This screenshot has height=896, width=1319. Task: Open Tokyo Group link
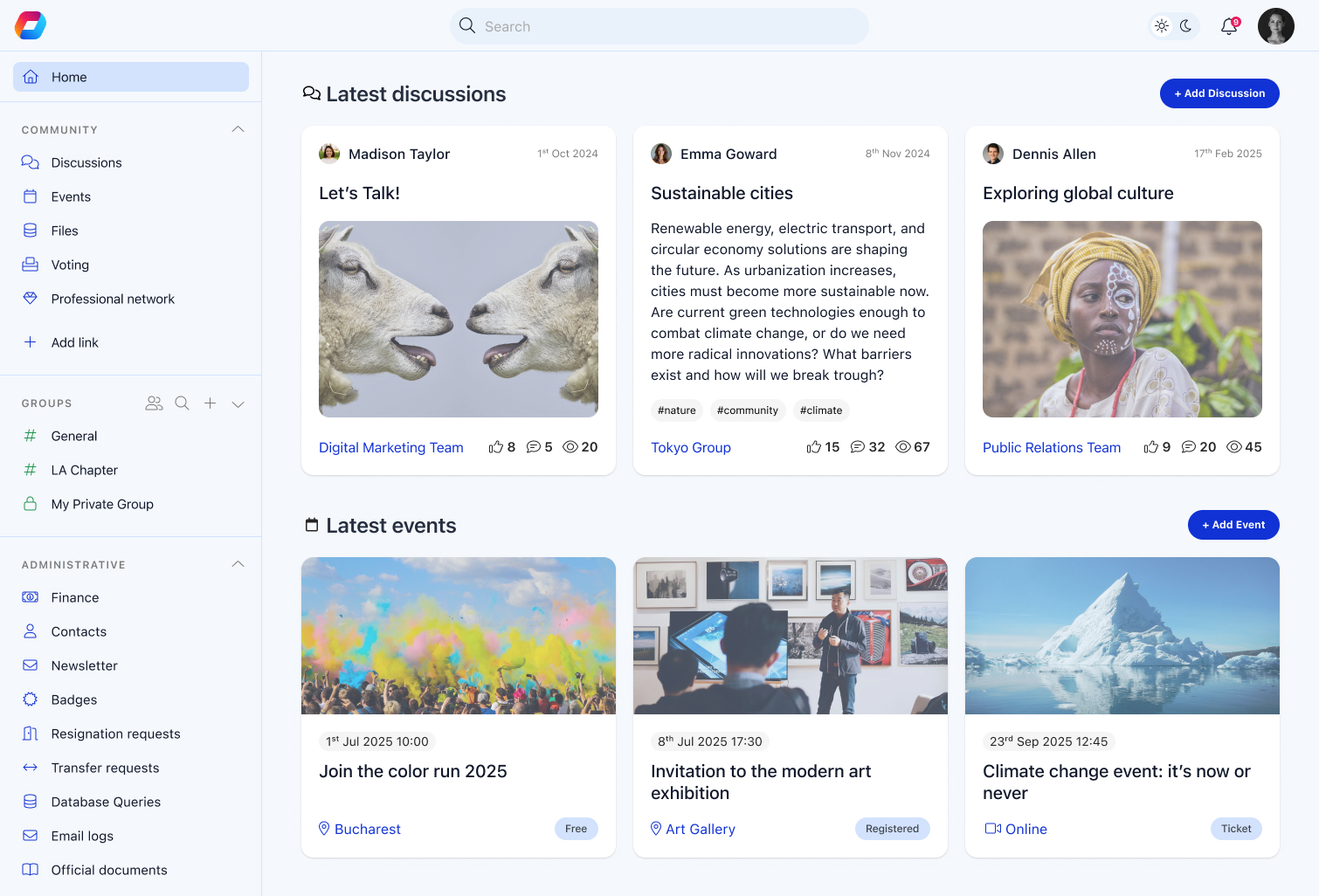point(691,447)
